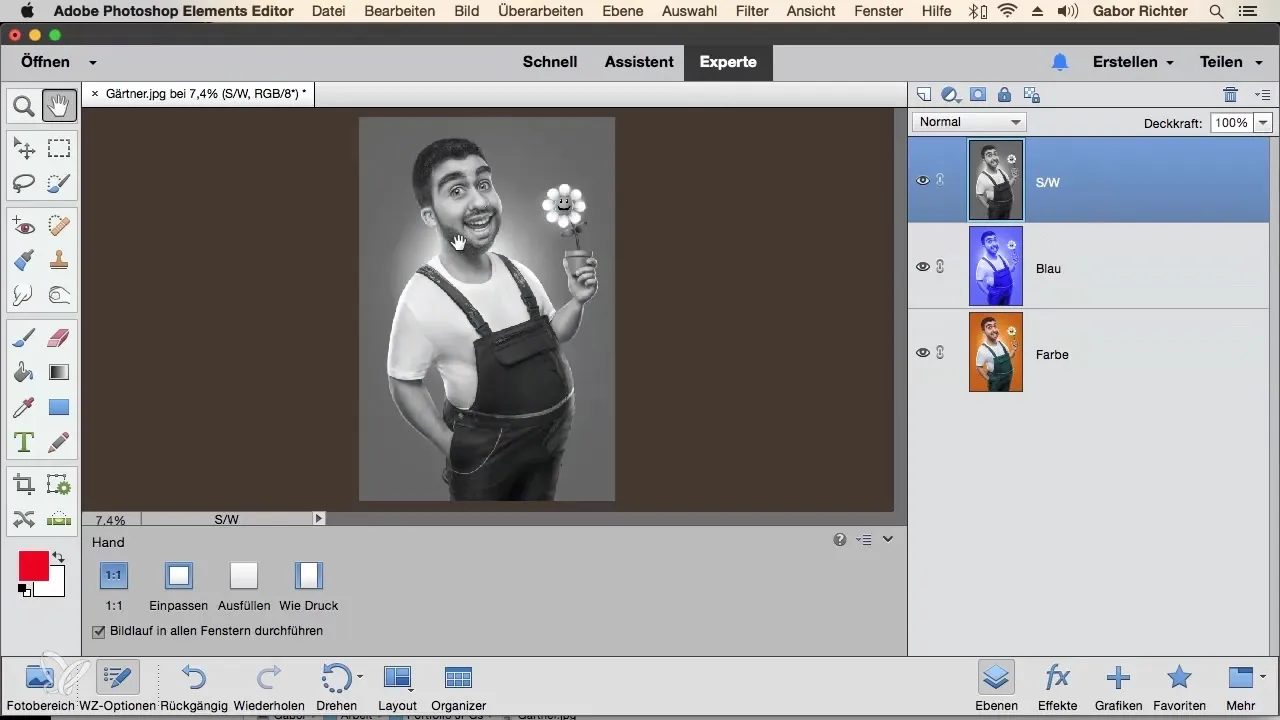Select the Red Eye Removal tool
The width and height of the screenshot is (1280, 720).
pyautogui.click(x=24, y=226)
